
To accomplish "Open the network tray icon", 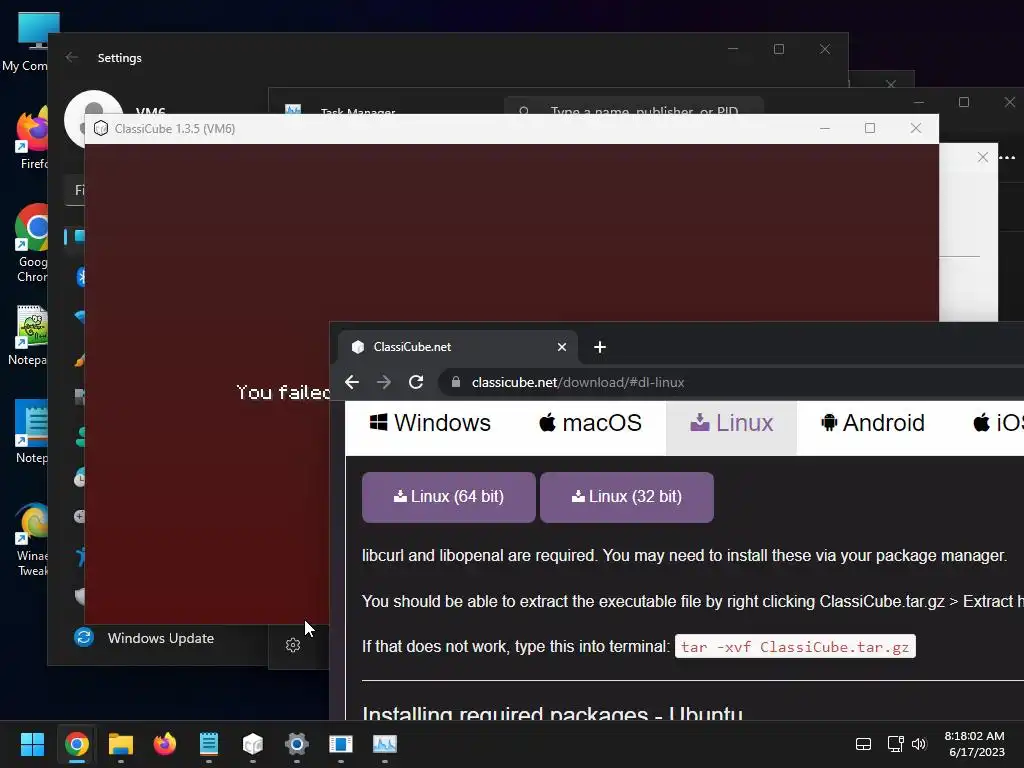I will pos(895,744).
